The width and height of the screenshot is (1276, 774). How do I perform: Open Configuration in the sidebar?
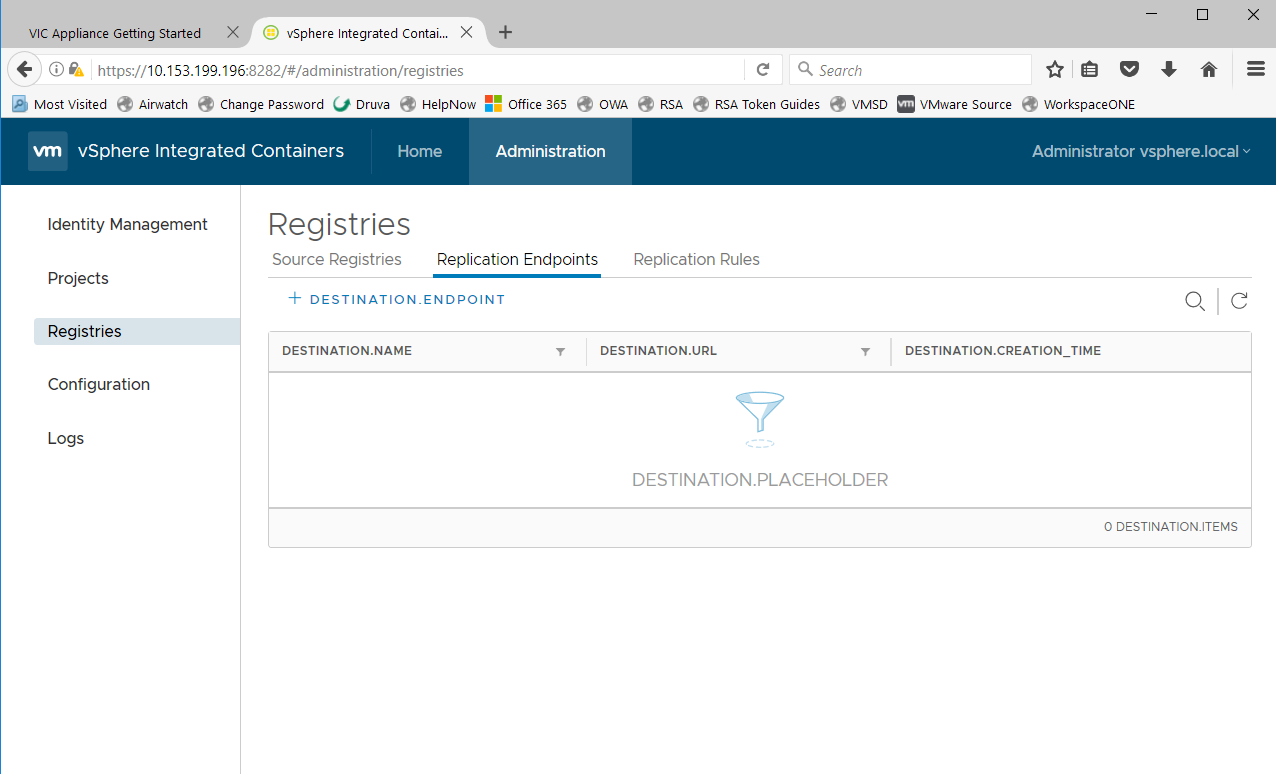coord(99,384)
